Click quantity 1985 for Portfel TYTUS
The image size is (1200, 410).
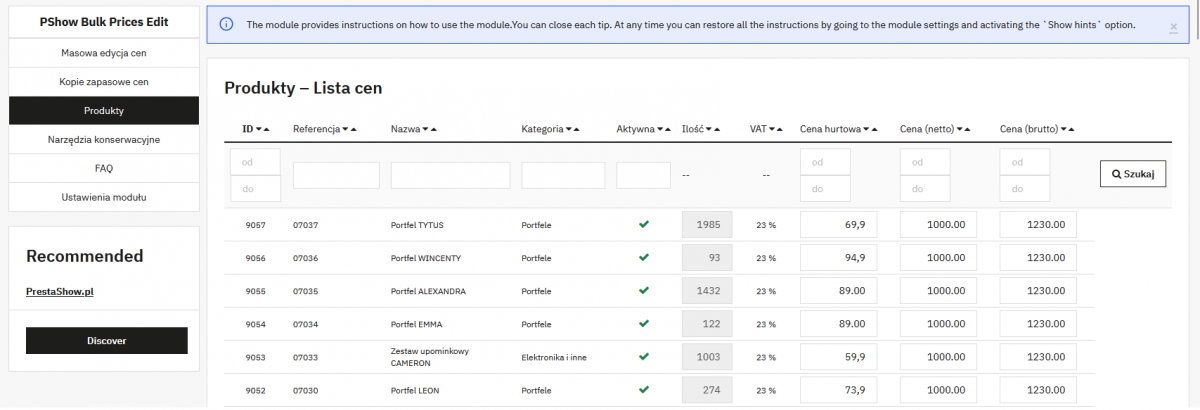pyautogui.click(x=707, y=224)
